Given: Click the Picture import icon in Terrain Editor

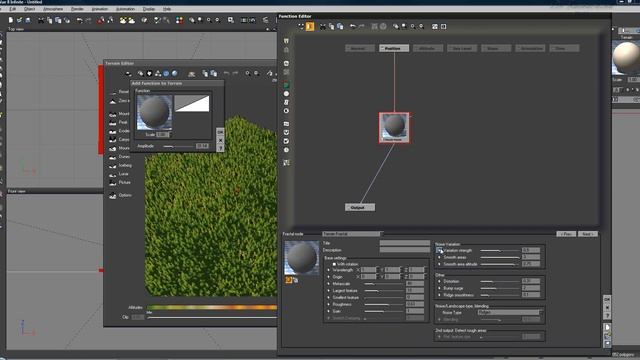Looking at the screenshot, I should tap(113, 183).
